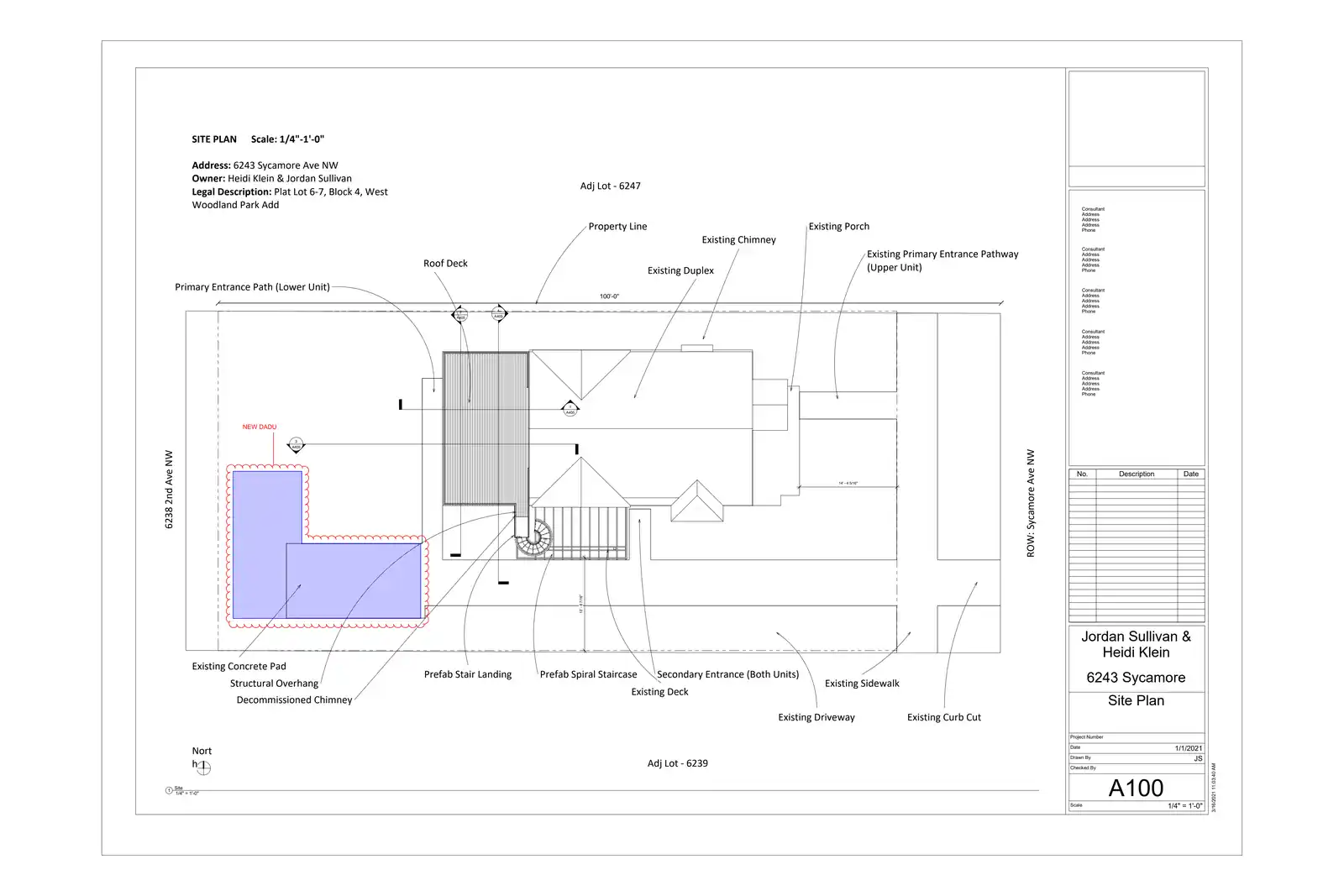Click the 'SITE PLAN' heading text

tap(214, 139)
